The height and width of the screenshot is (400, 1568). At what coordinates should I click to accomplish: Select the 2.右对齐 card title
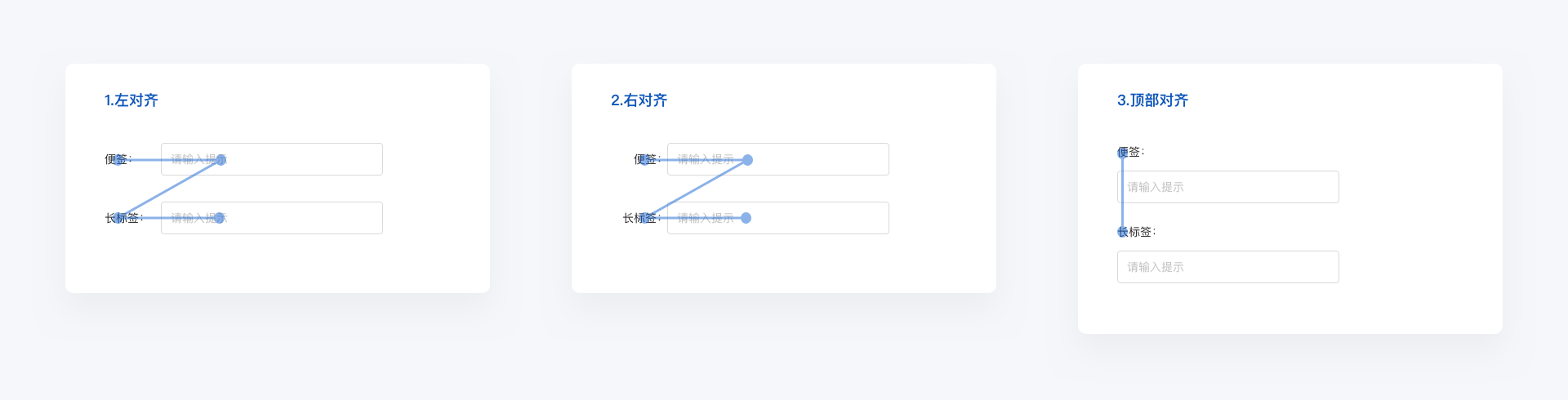[x=639, y=100]
